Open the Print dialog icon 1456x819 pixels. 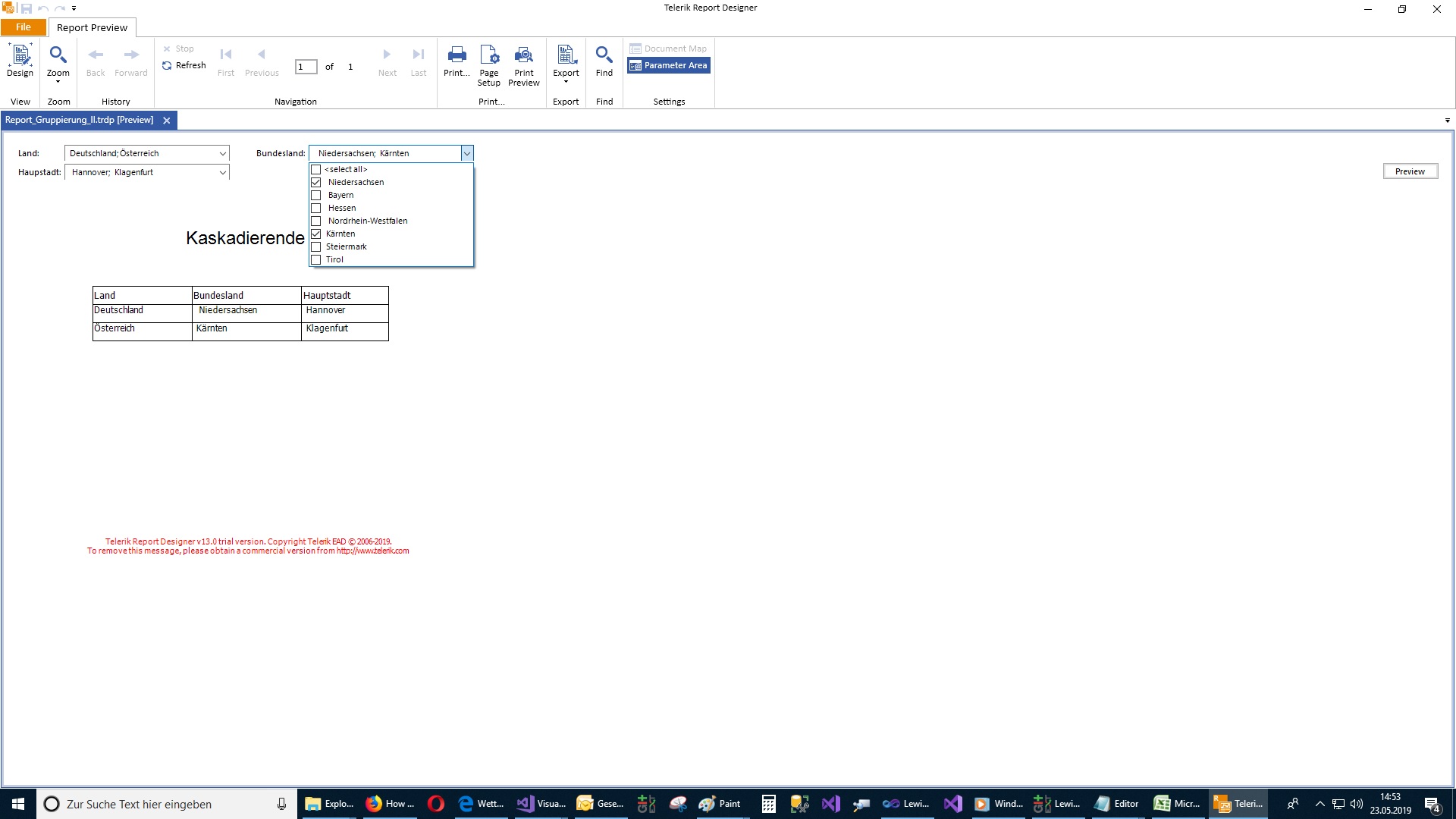[457, 60]
